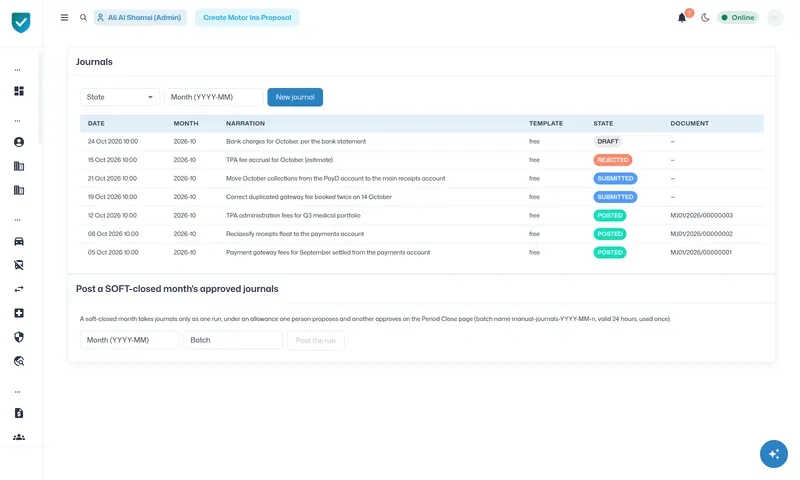Click date 05 Oct 2026 10:00
This screenshot has height=480, width=800.
click(113, 252)
